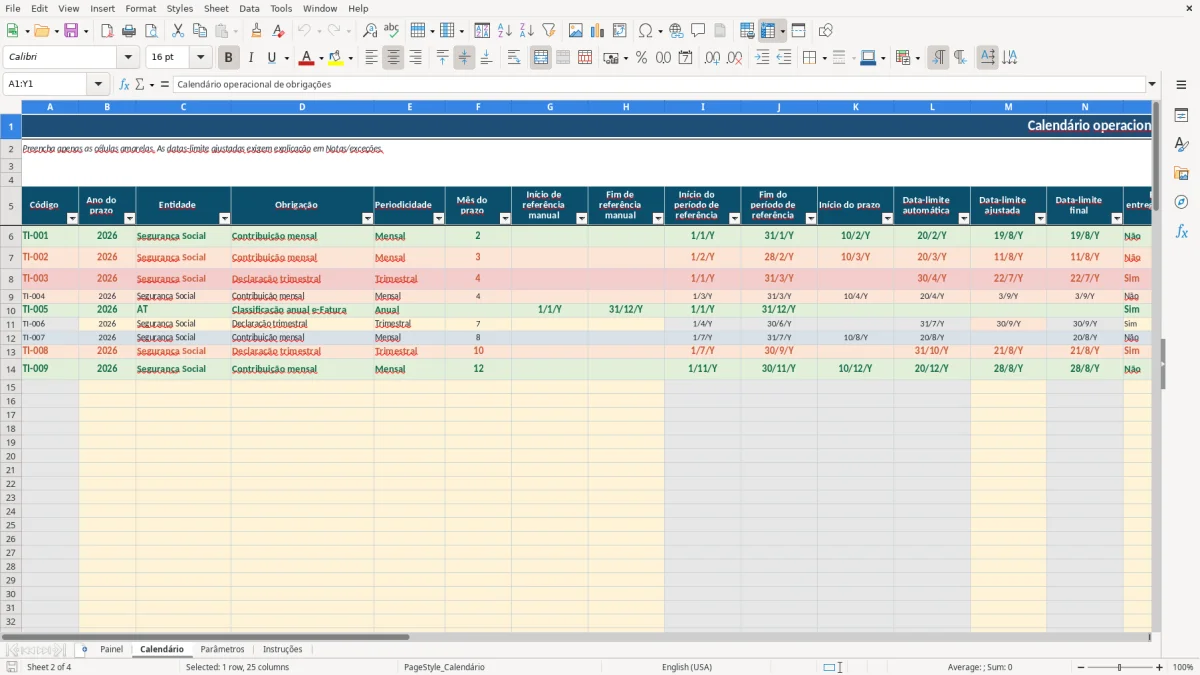Click the formula input line

pos(659,84)
